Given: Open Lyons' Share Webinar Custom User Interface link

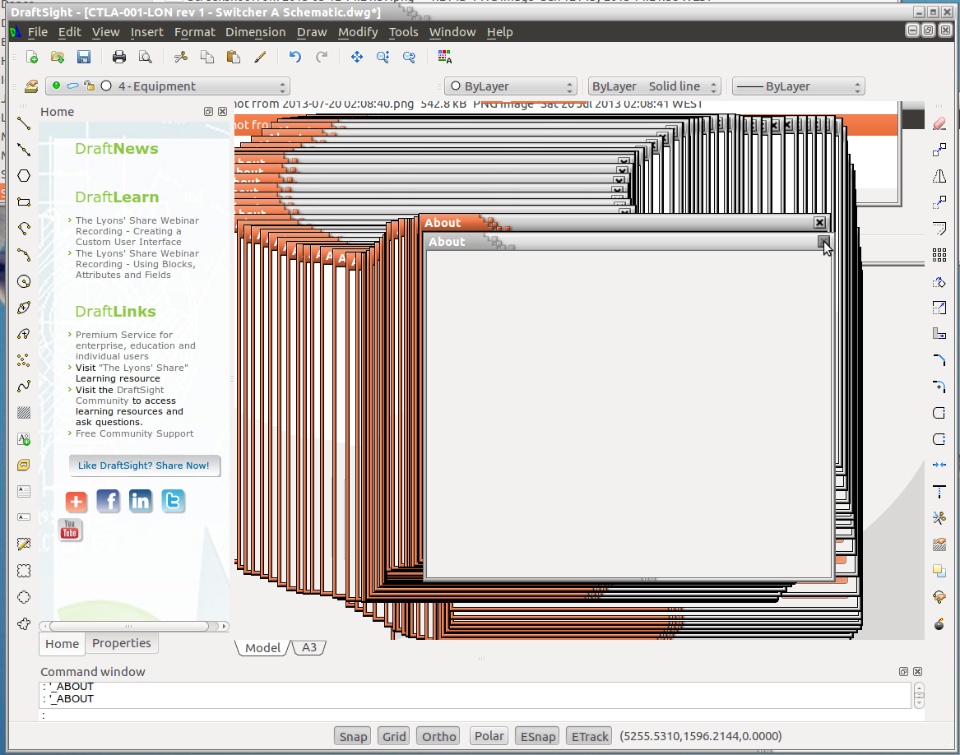Looking at the screenshot, I should pos(137,231).
